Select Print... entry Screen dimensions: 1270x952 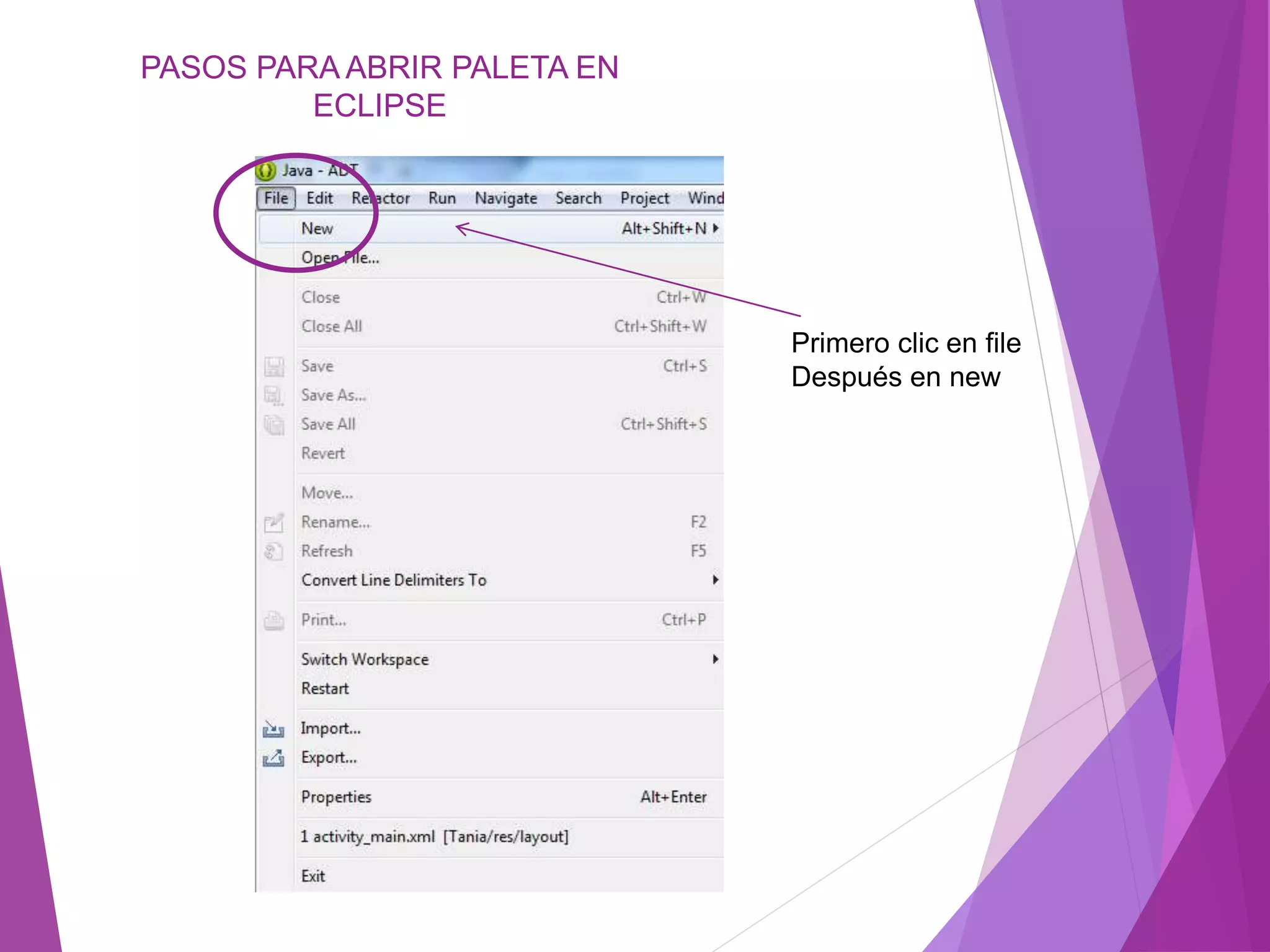point(491,620)
